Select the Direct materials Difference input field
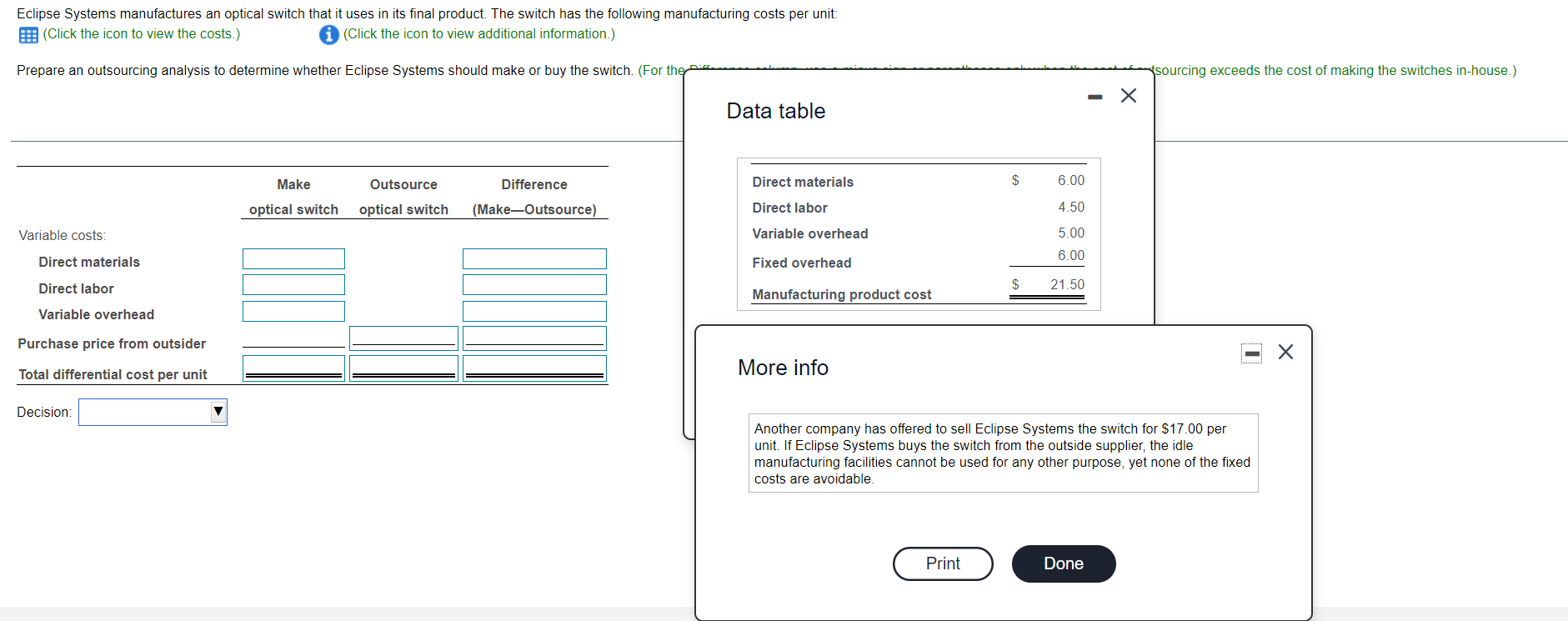Screen dimensions: 1568x621 pos(534,258)
